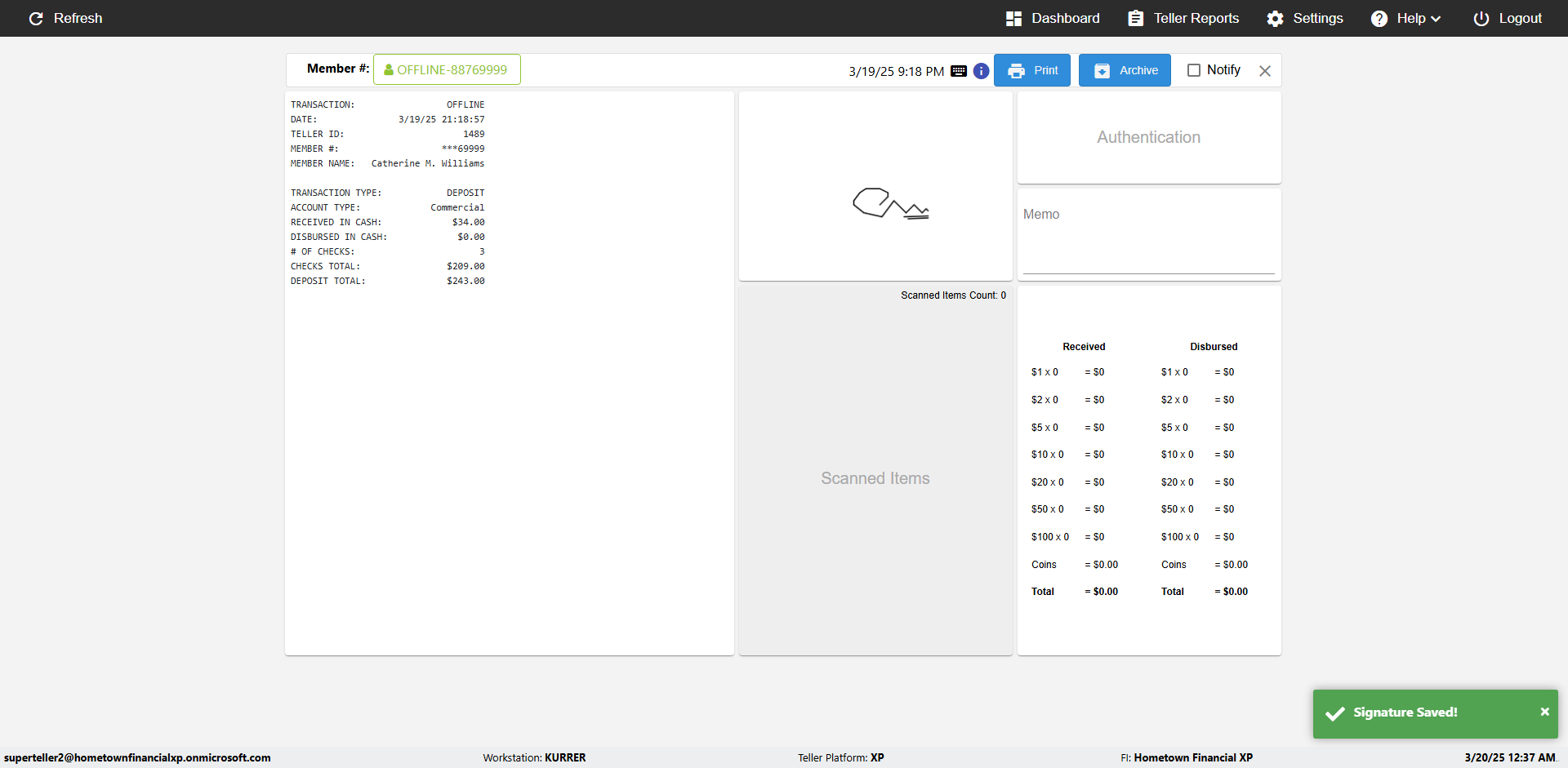The height and width of the screenshot is (768, 1568).
Task: Go to Dashboard
Action: (1052, 18)
